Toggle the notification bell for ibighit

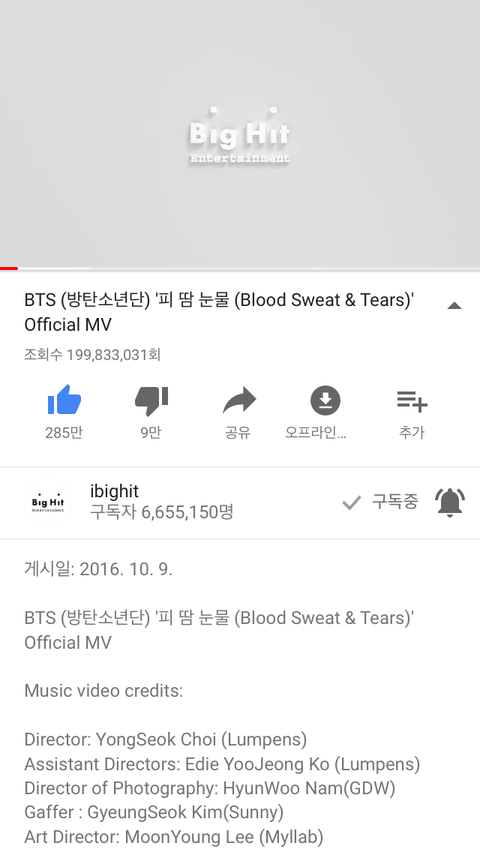(450, 503)
